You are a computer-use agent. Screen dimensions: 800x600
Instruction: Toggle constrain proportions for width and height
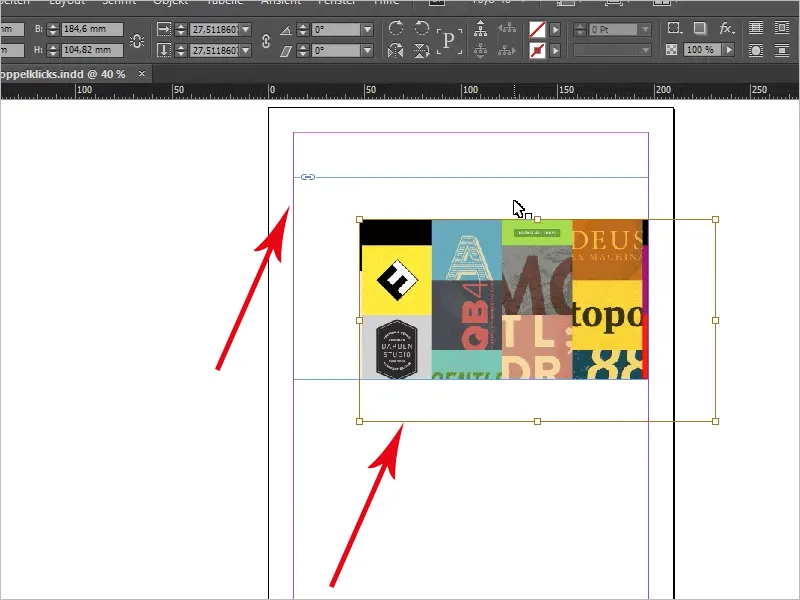[137, 40]
